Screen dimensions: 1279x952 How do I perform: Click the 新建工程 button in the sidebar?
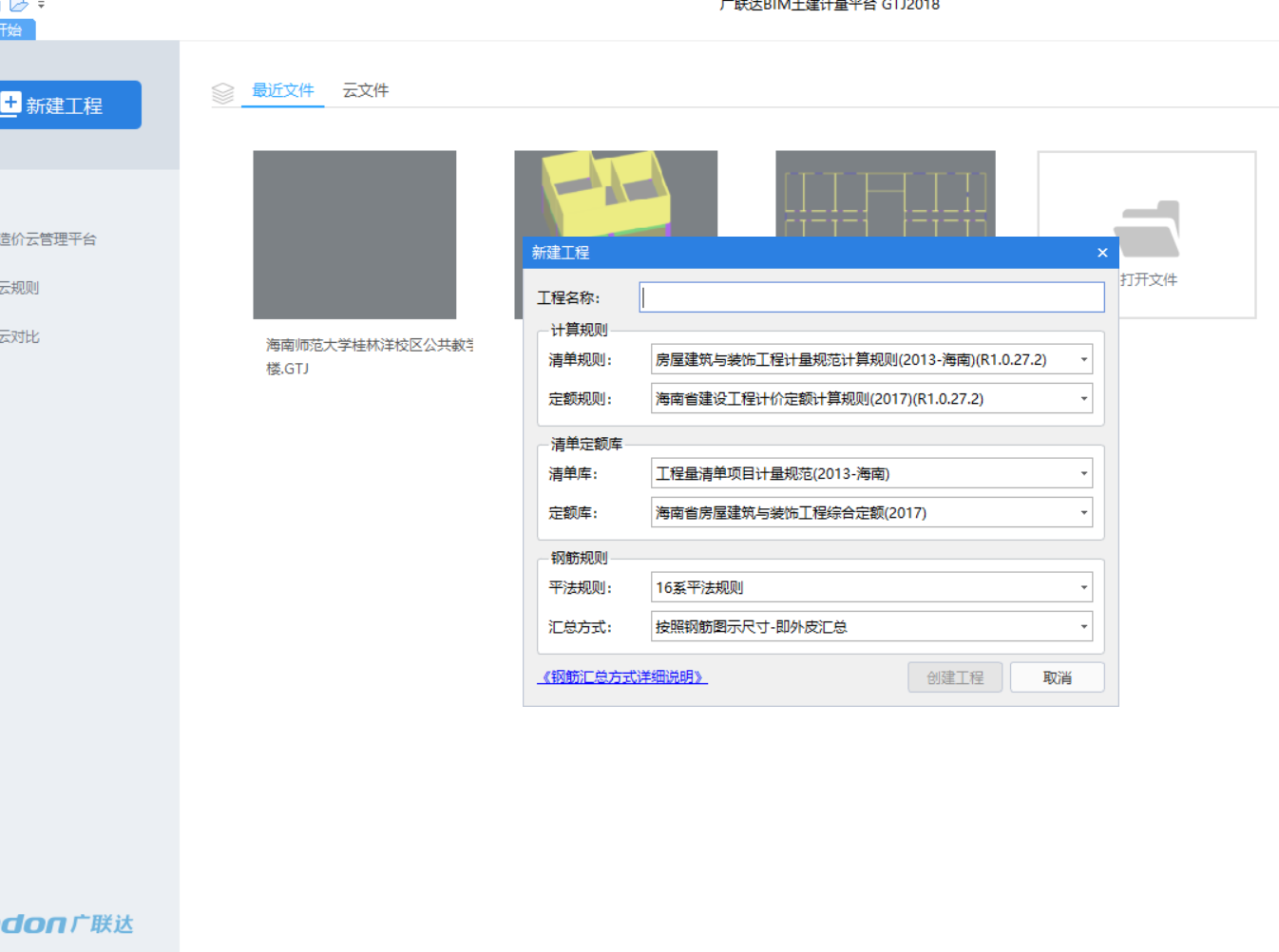click(68, 105)
